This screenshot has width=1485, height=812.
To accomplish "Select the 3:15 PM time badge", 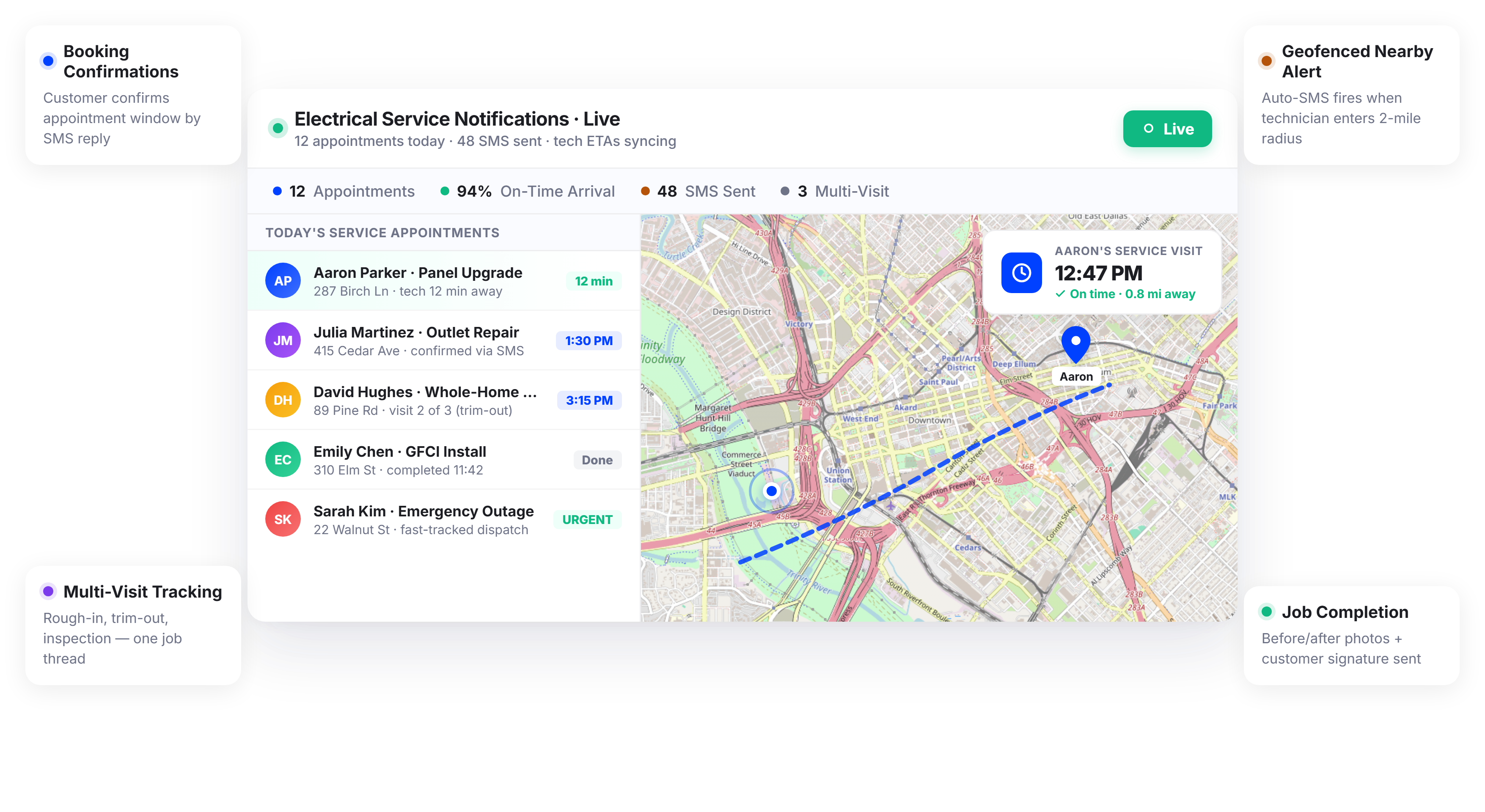I will (x=589, y=401).
